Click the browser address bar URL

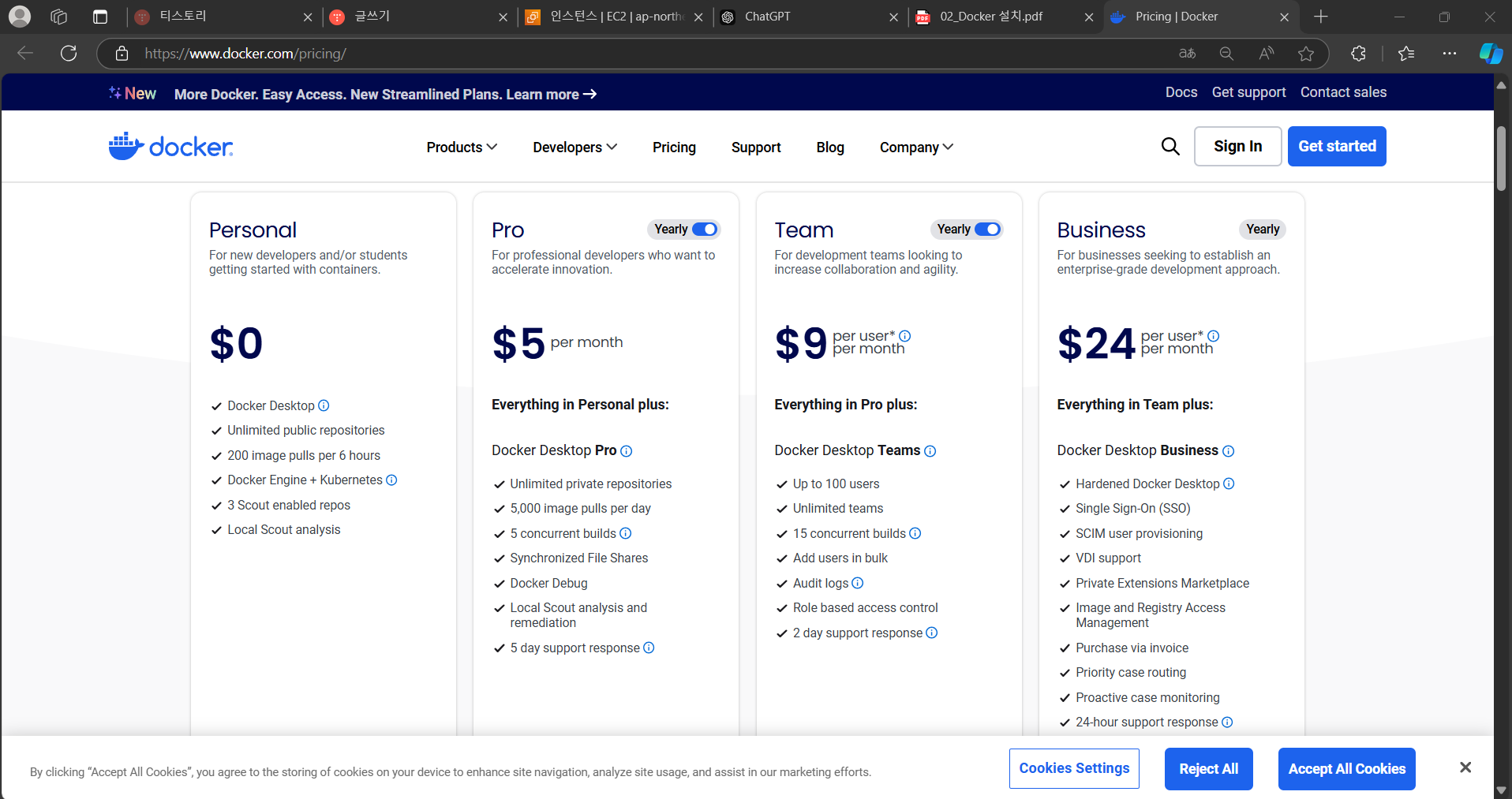(245, 54)
